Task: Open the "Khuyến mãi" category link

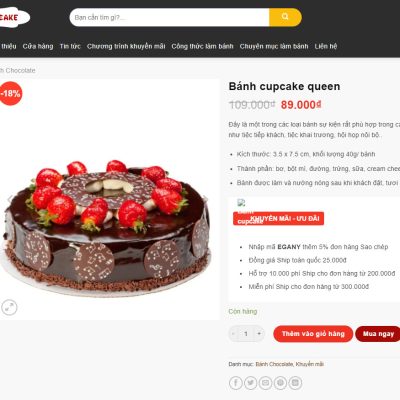Action: point(310,364)
